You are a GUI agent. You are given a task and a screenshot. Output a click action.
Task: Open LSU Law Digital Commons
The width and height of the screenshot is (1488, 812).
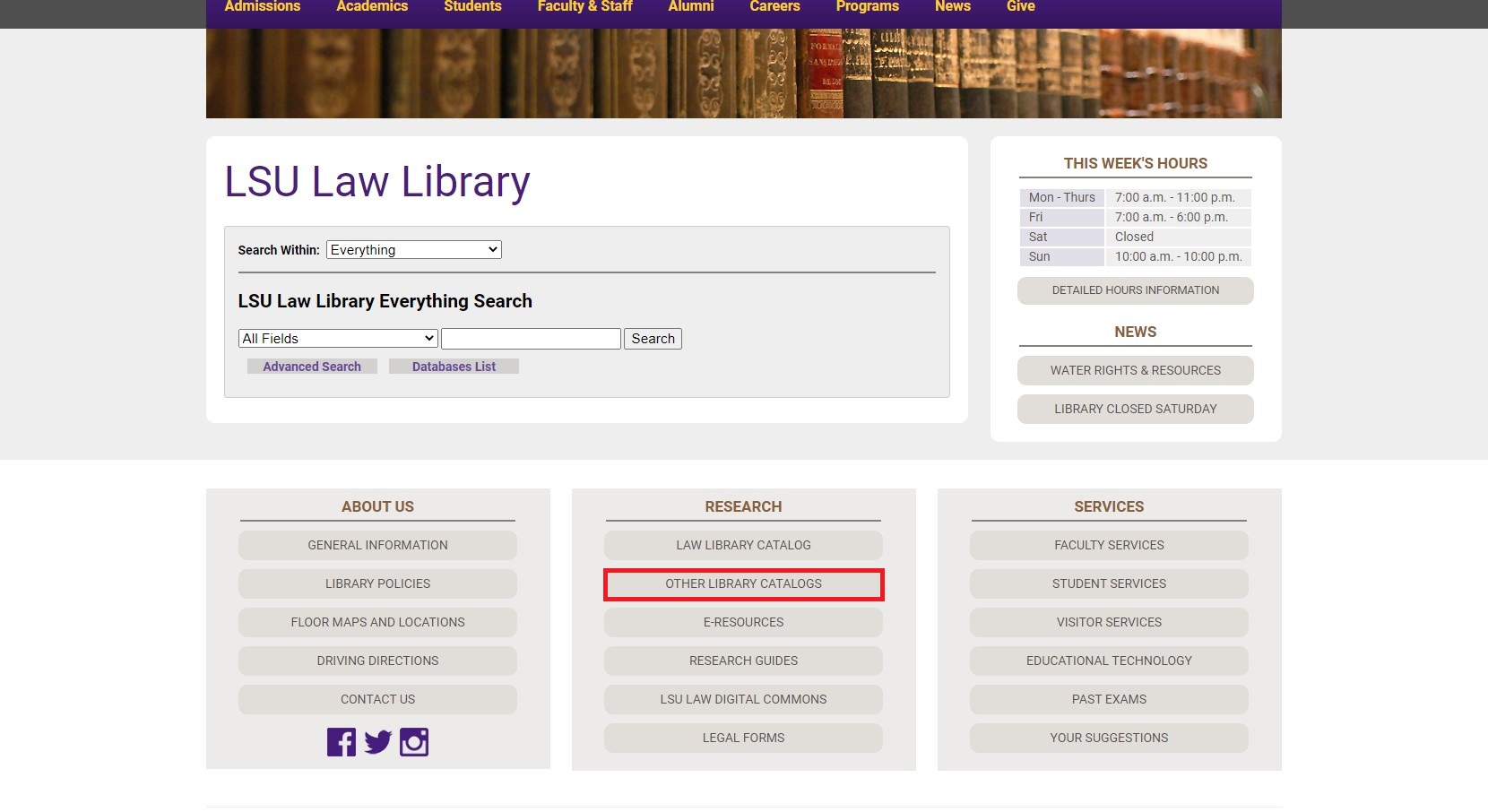point(743,699)
